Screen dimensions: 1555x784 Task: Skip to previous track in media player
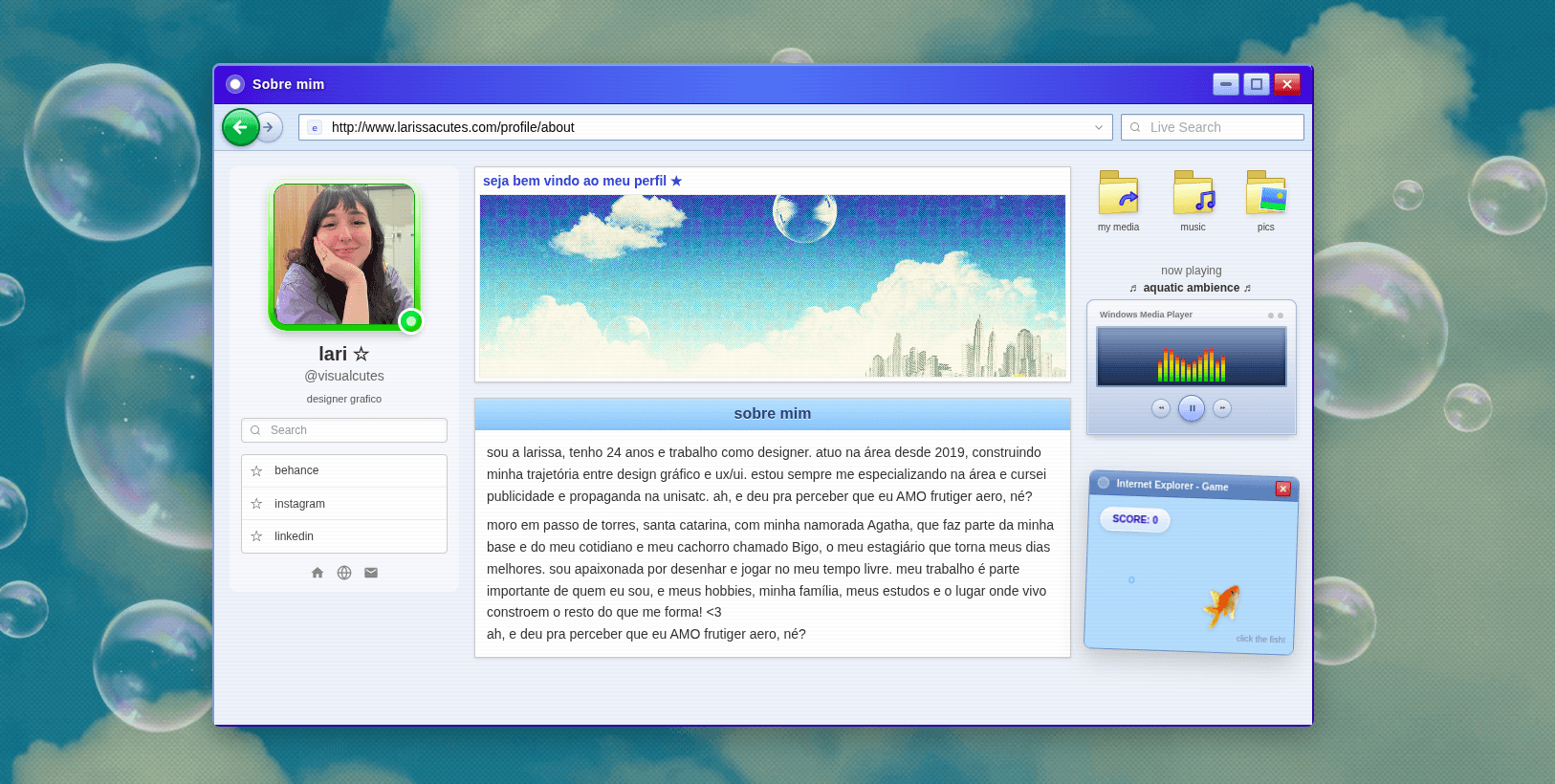click(1161, 408)
